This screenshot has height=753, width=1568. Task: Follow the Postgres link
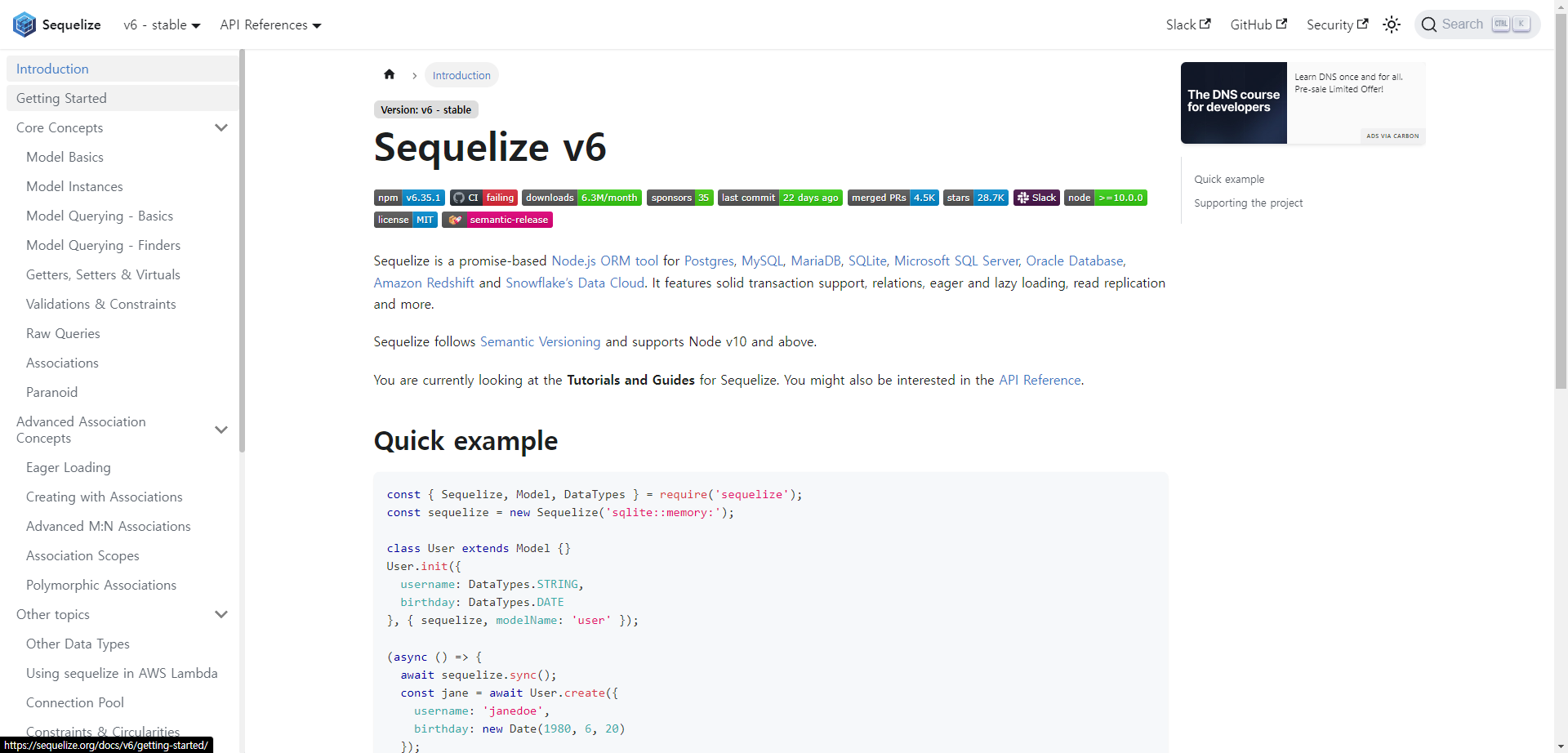click(709, 261)
